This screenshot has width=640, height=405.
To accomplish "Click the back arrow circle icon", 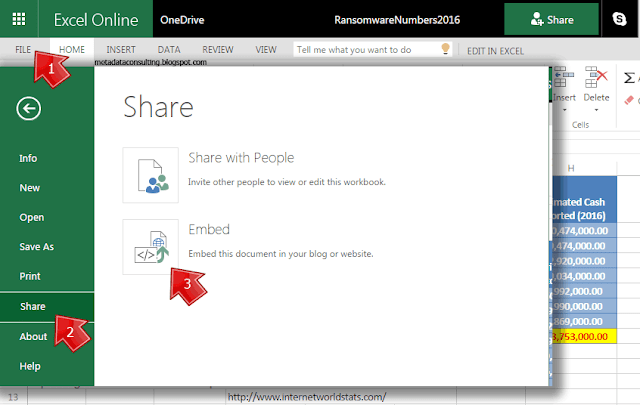I will (29, 109).
